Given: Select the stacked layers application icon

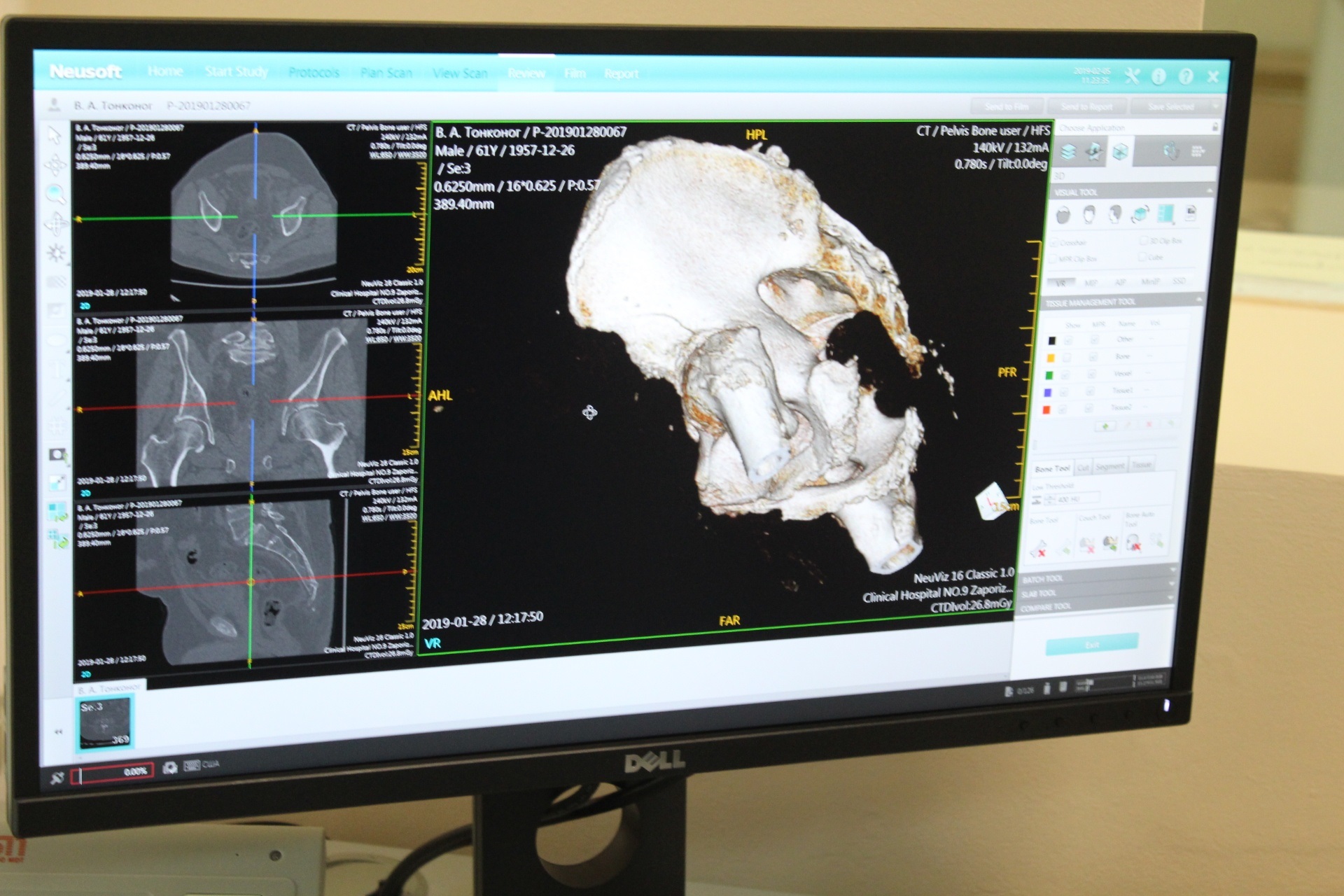Looking at the screenshot, I should 1068,152.
